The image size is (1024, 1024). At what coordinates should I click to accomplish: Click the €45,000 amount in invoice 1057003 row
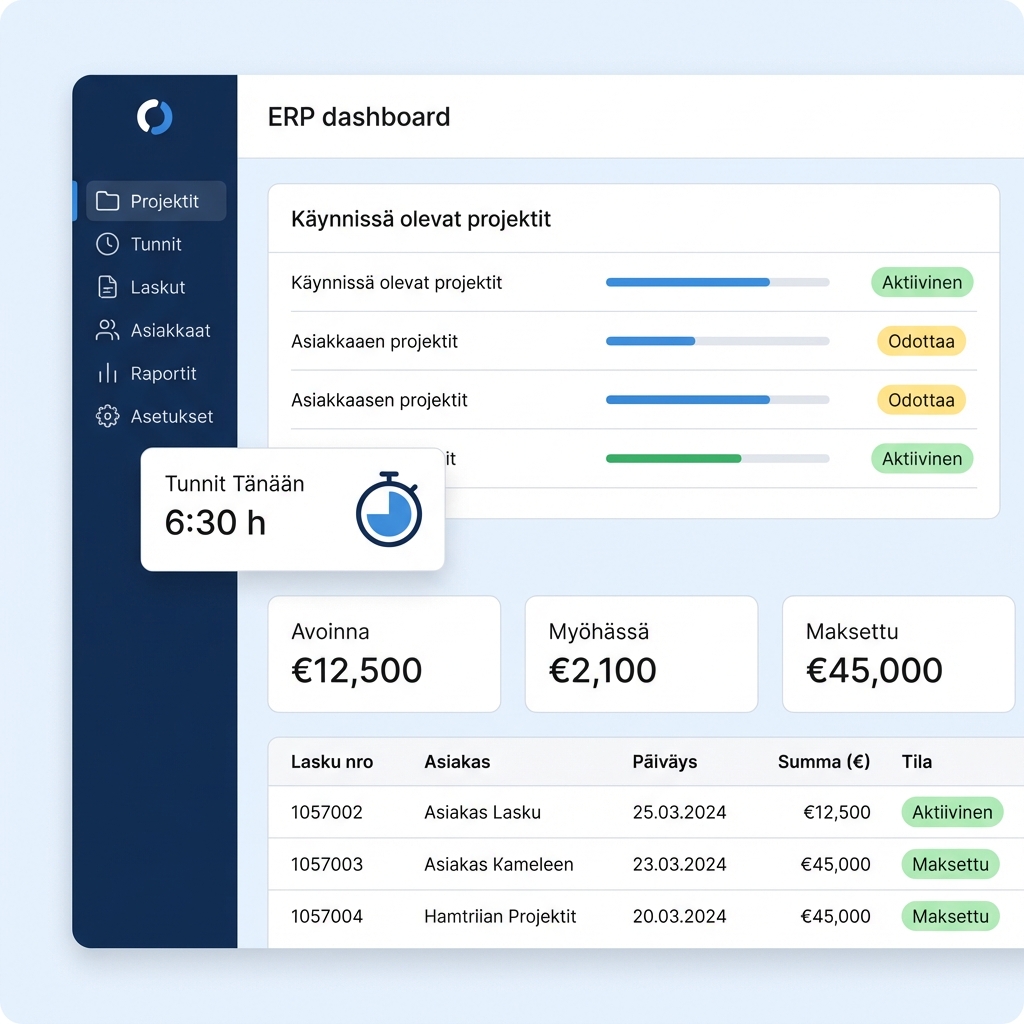pyautogui.click(x=835, y=864)
